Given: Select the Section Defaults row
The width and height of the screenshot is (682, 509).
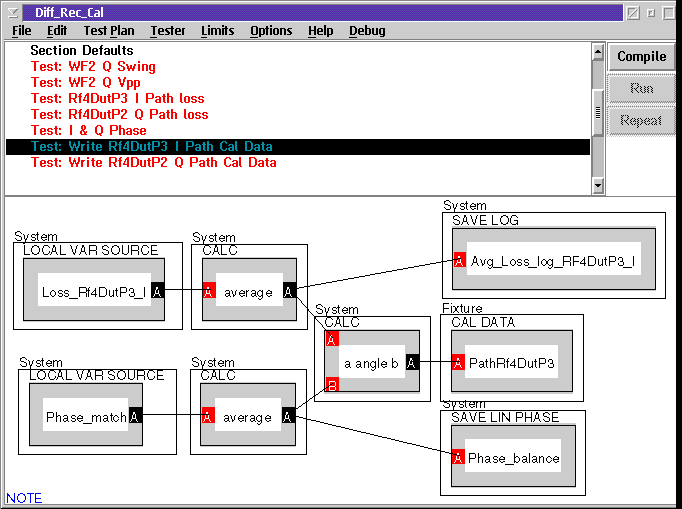Looking at the screenshot, I should pyautogui.click(x=298, y=50).
